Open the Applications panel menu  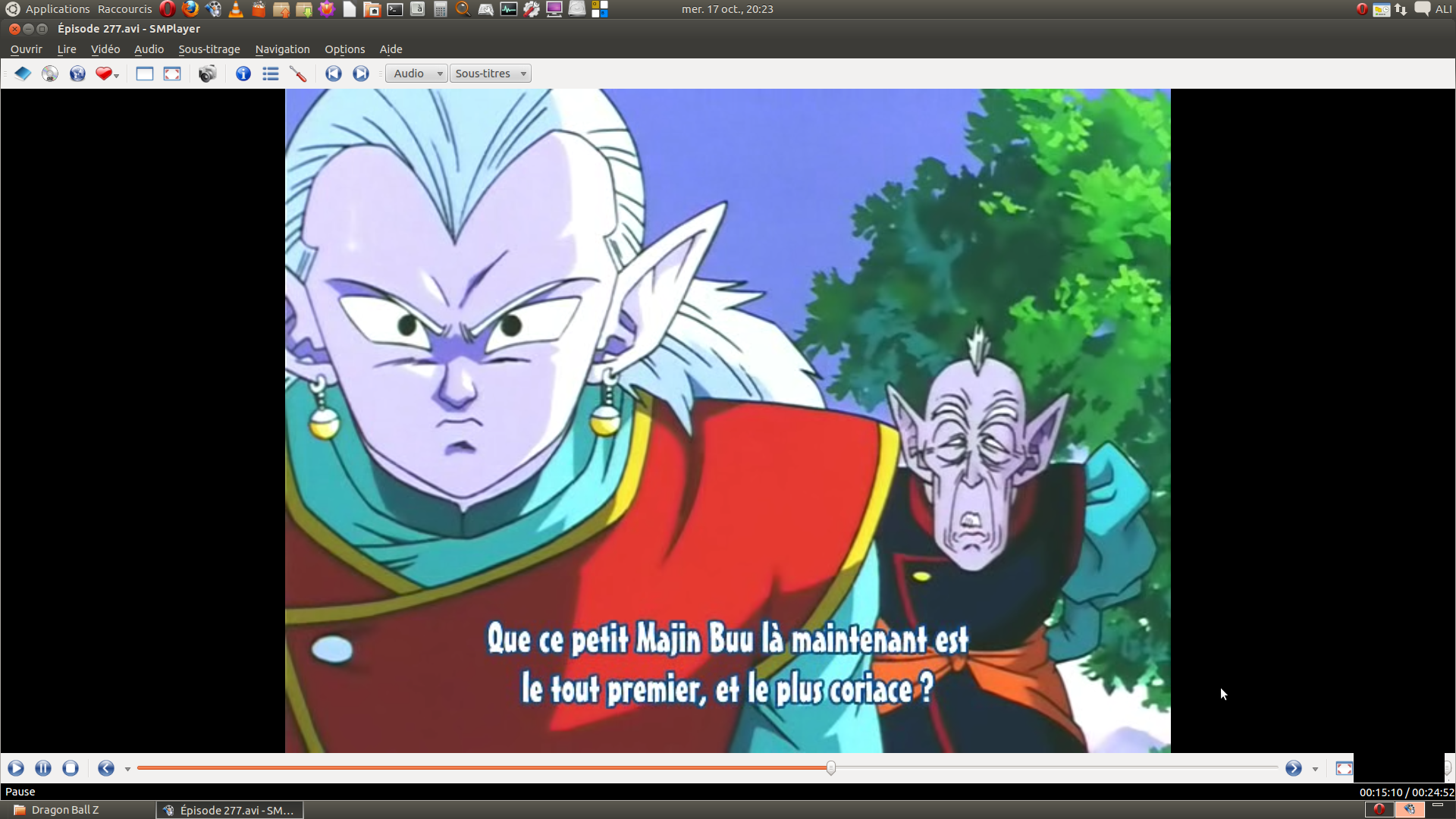pos(58,9)
